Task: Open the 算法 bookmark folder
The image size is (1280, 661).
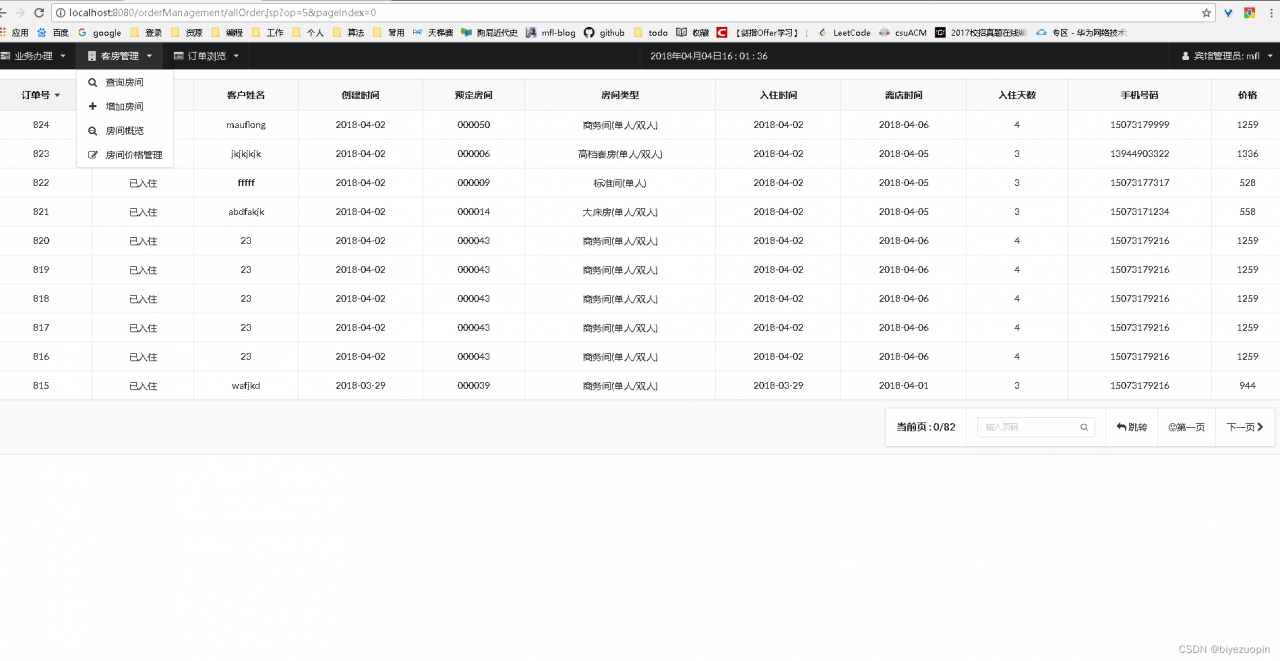Action: click(349, 32)
